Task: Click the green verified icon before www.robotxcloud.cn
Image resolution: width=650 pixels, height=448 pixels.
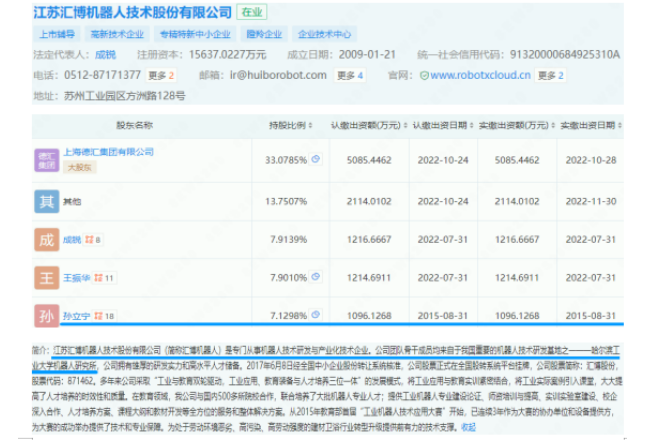Action: [424, 75]
